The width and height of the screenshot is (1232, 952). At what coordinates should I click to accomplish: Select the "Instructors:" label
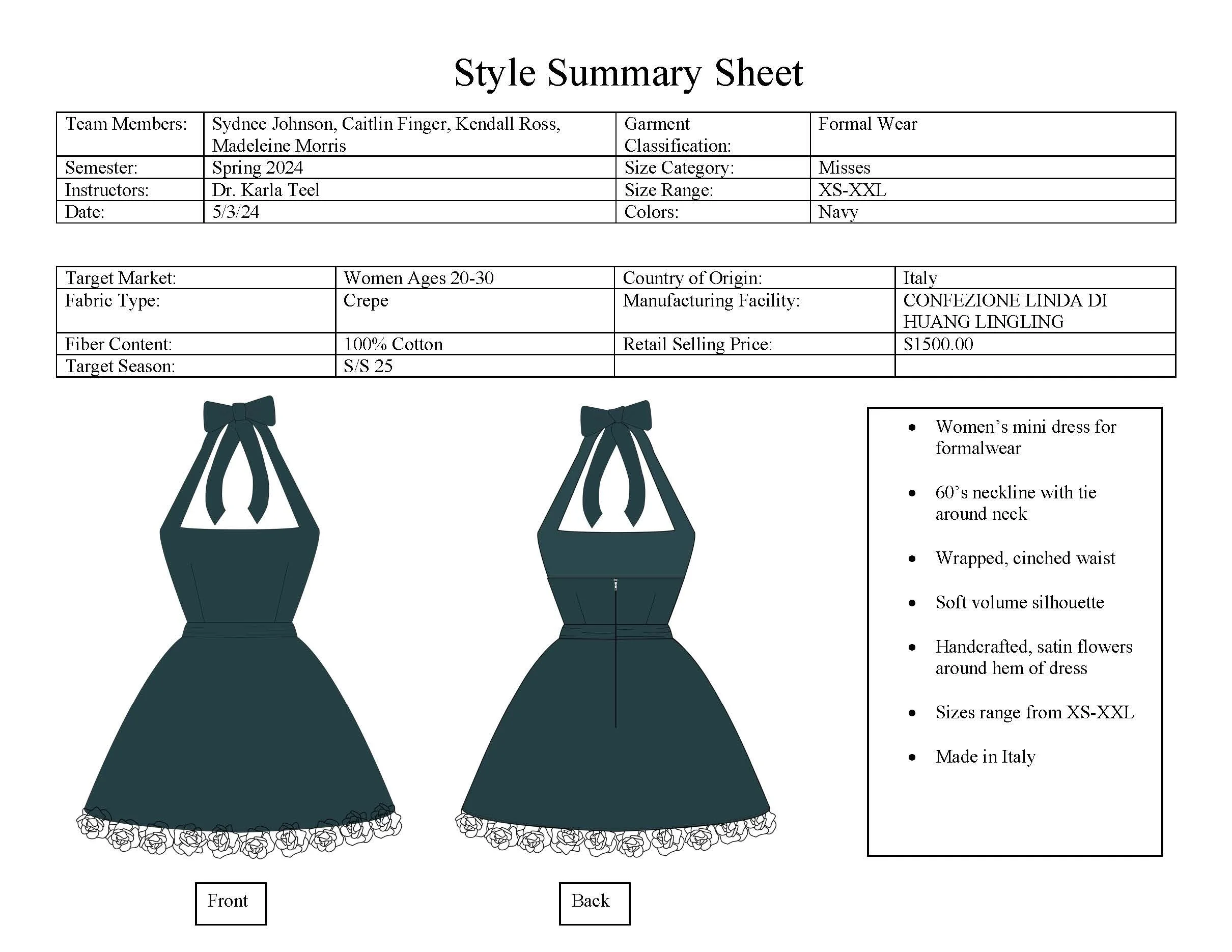point(106,190)
